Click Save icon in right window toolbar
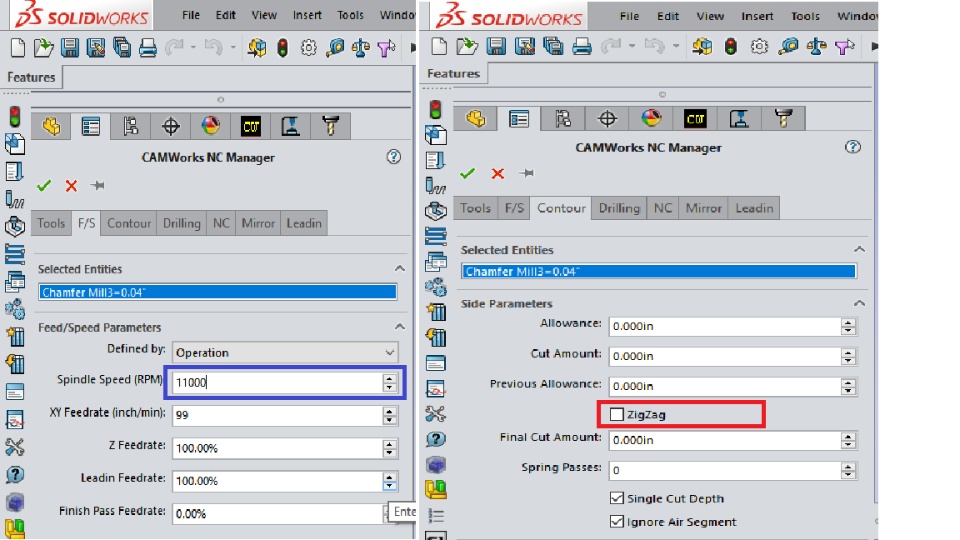 (496, 46)
